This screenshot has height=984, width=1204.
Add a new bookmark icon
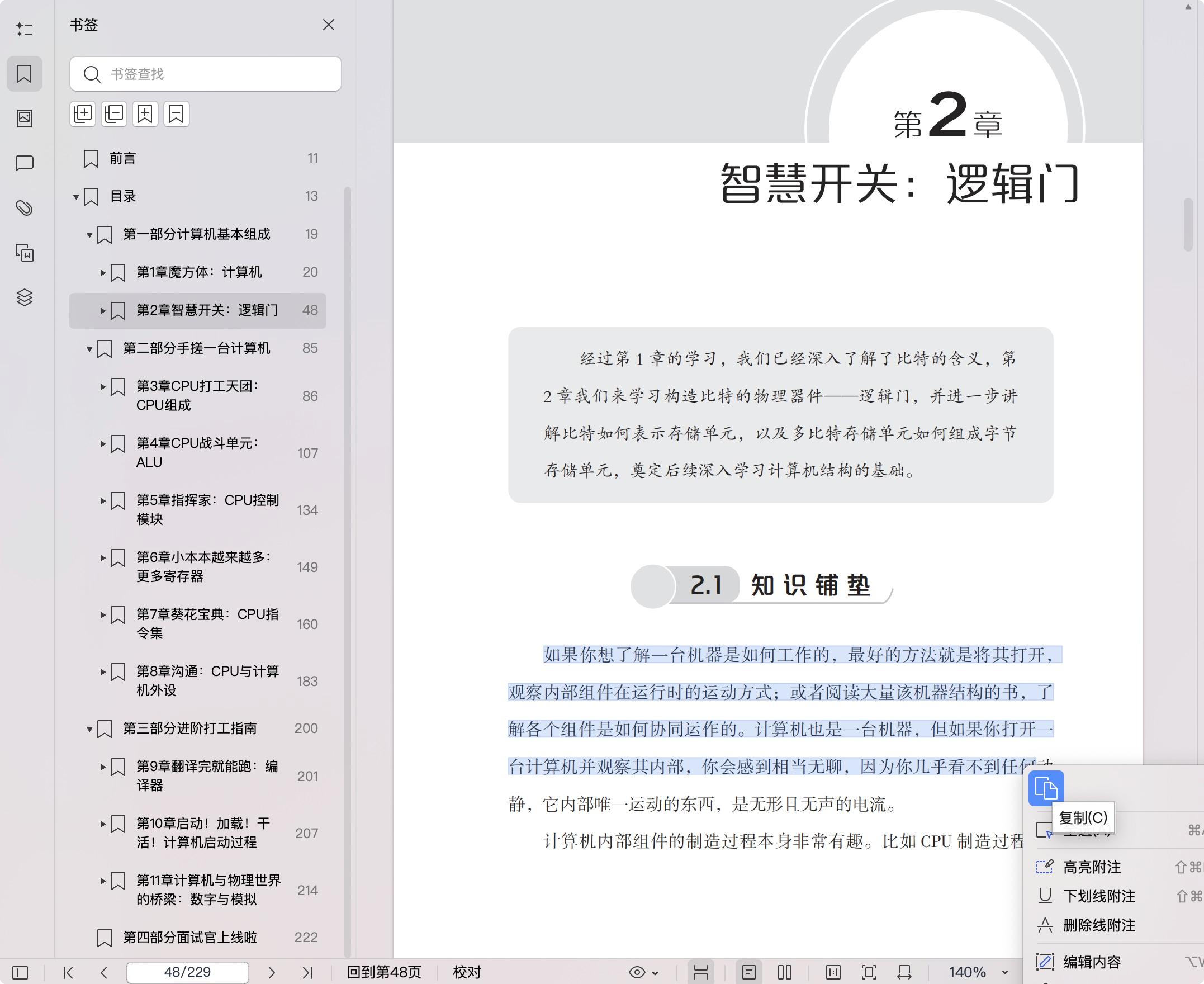click(145, 114)
